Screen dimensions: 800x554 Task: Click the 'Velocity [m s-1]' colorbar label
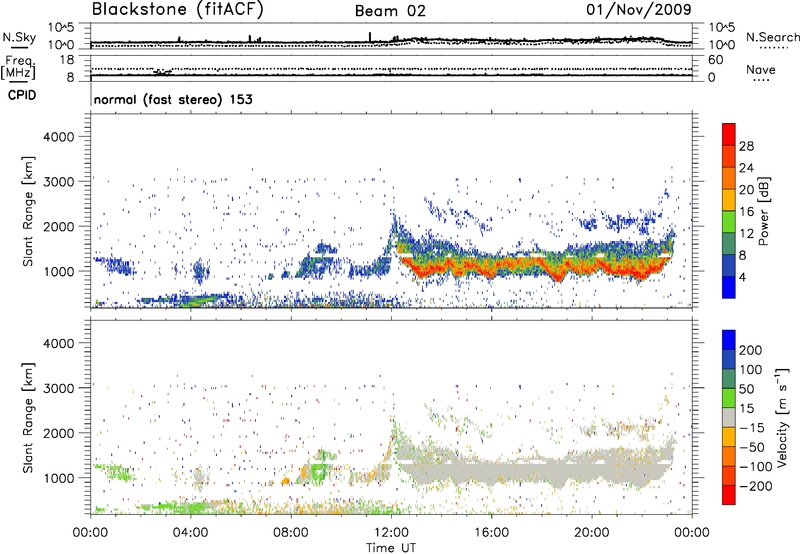click(x=781, y=417)
